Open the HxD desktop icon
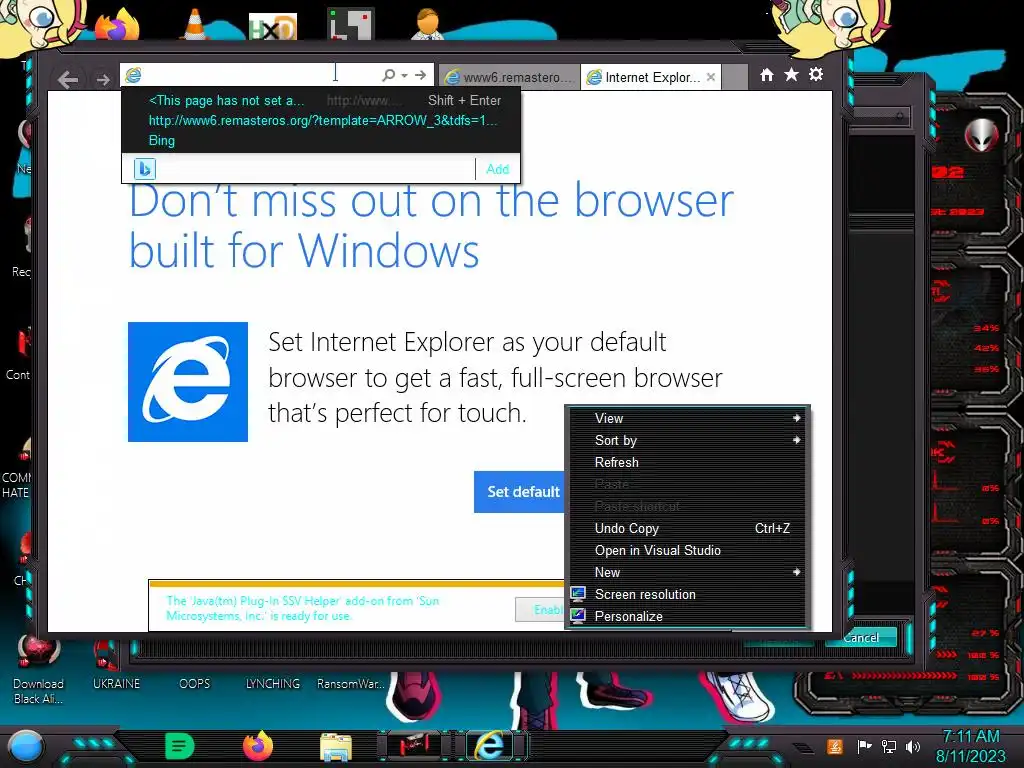The width and height of the screenshot is (1024, 768). click(x=273, y=26)
